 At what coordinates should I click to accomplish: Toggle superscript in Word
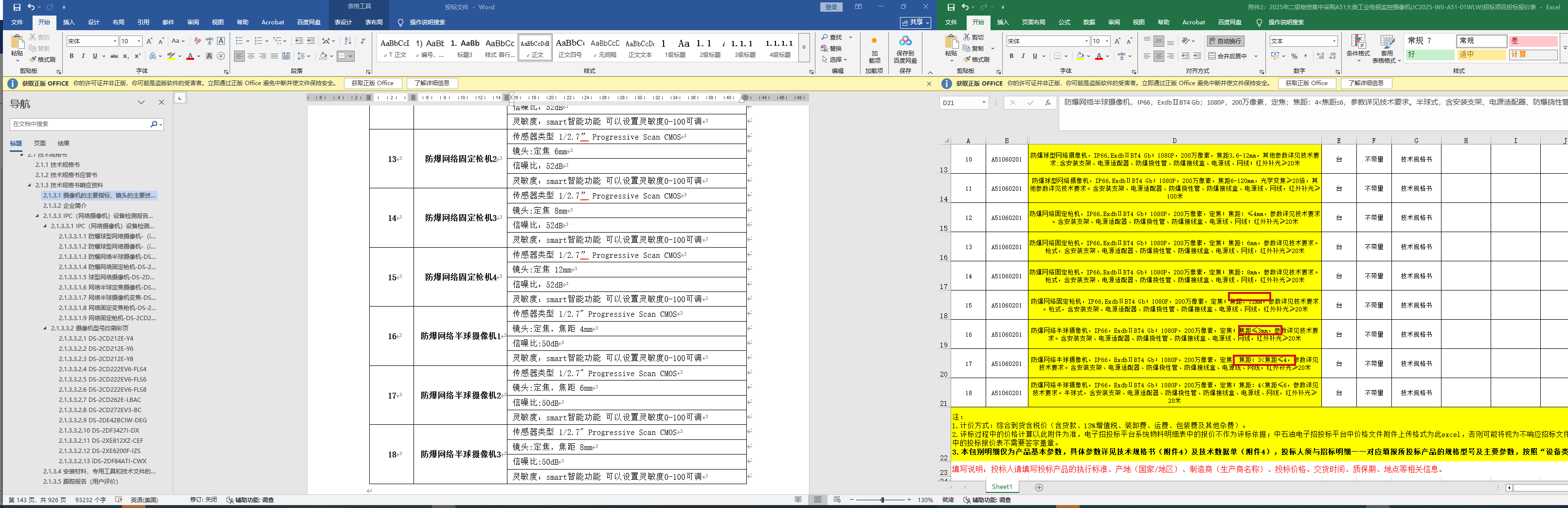click(137, 56)
